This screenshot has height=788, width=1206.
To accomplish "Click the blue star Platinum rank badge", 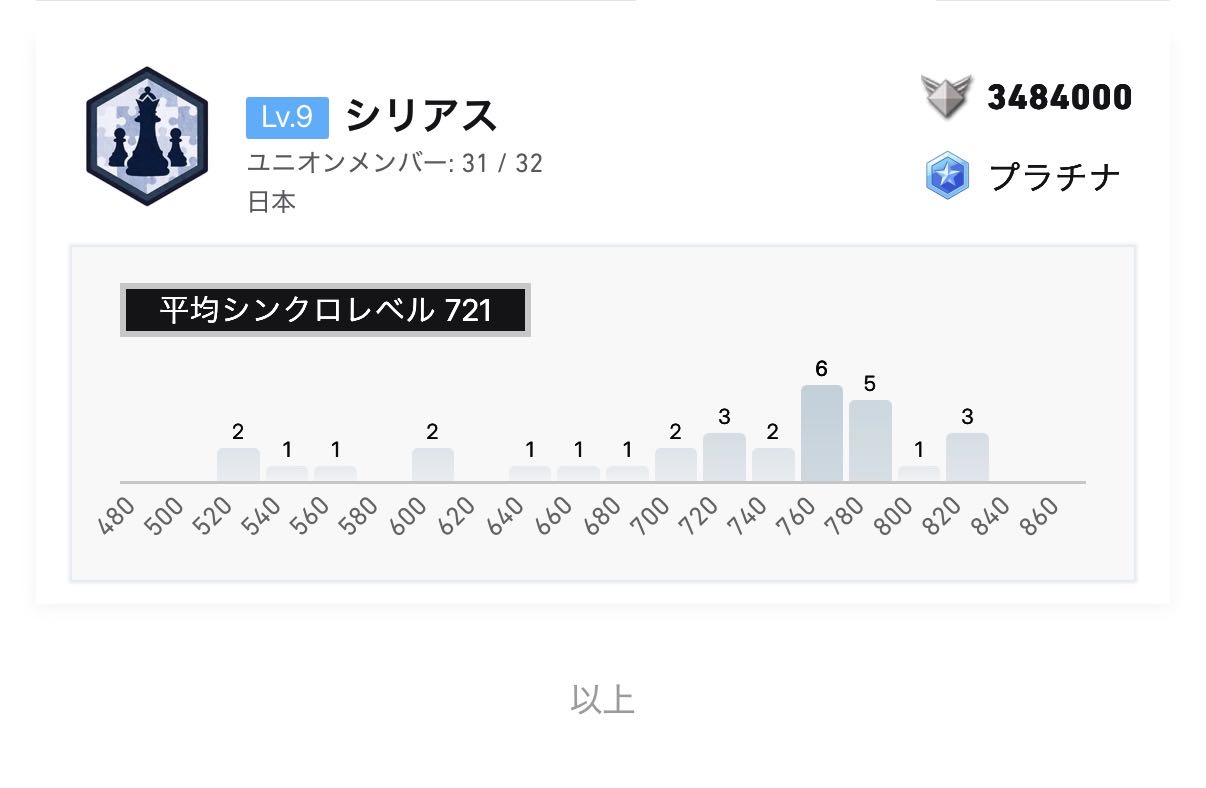I will click(x=946, y=176).
